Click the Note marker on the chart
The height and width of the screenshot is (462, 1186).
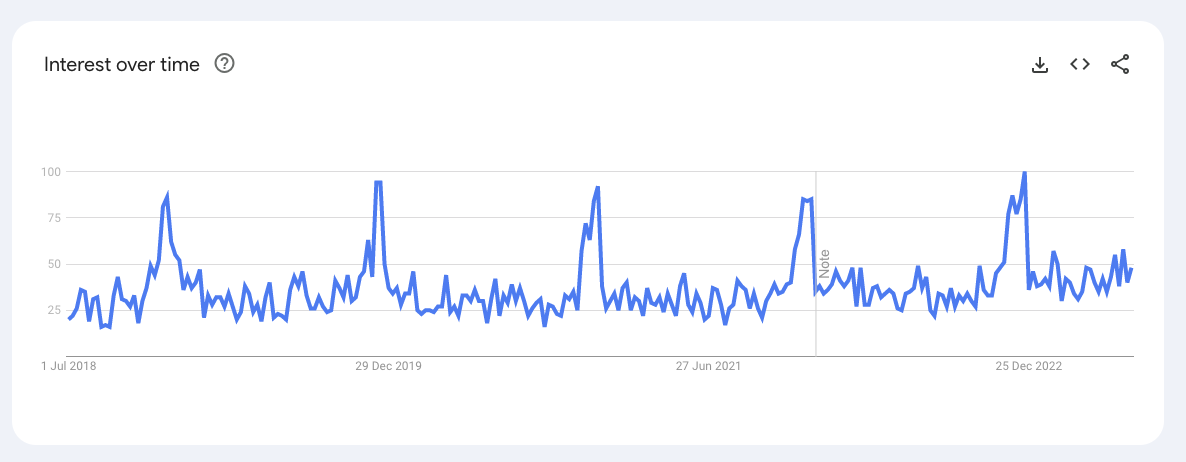(x=825, y=262)
